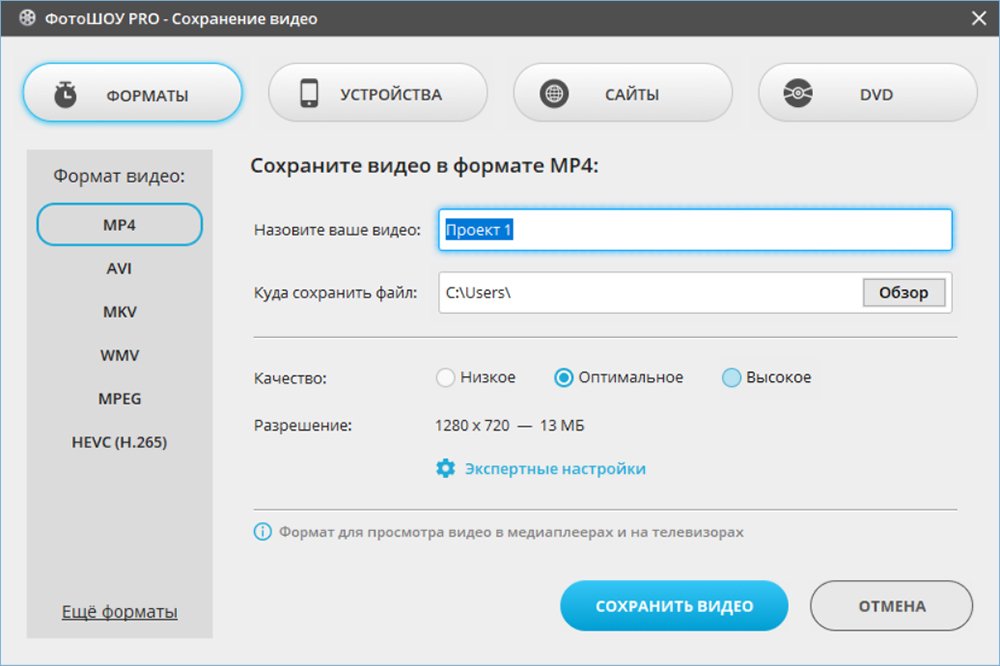Choose AVI video format
This screenshot has width=1000, height=666.
click(119, 269)
